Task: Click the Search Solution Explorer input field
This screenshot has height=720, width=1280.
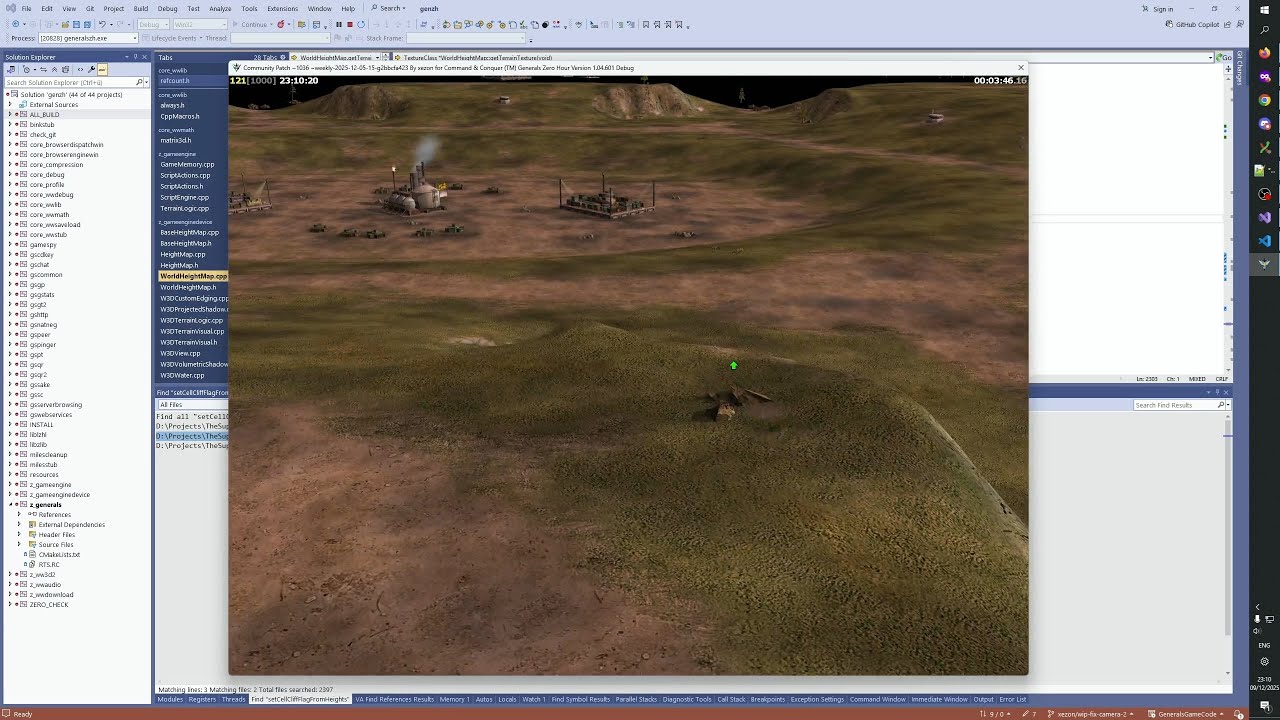Action: [70, 82]
